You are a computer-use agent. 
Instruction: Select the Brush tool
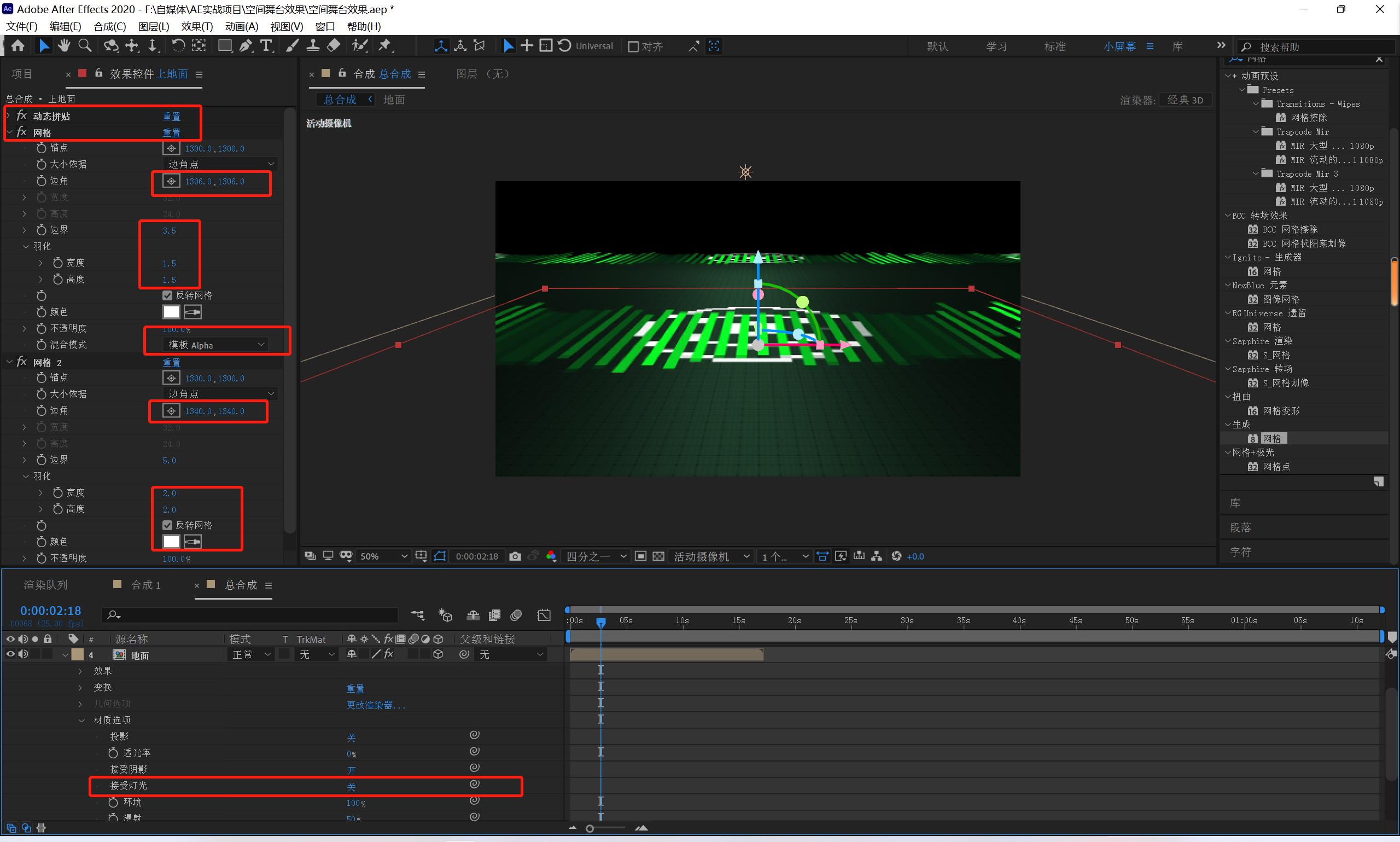292,46
